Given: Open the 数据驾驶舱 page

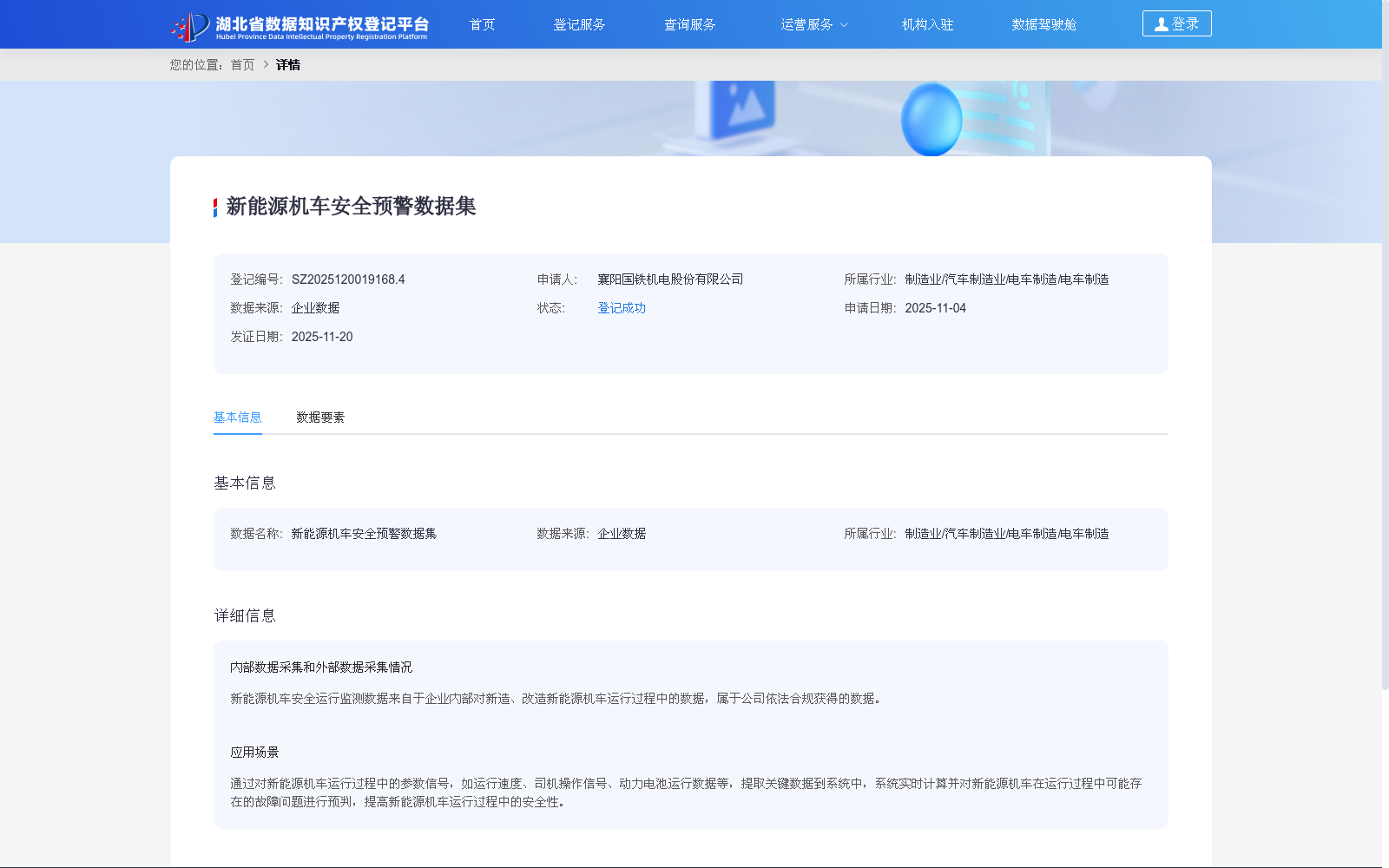Looking at the screenshot, I should click(1043, 24).
